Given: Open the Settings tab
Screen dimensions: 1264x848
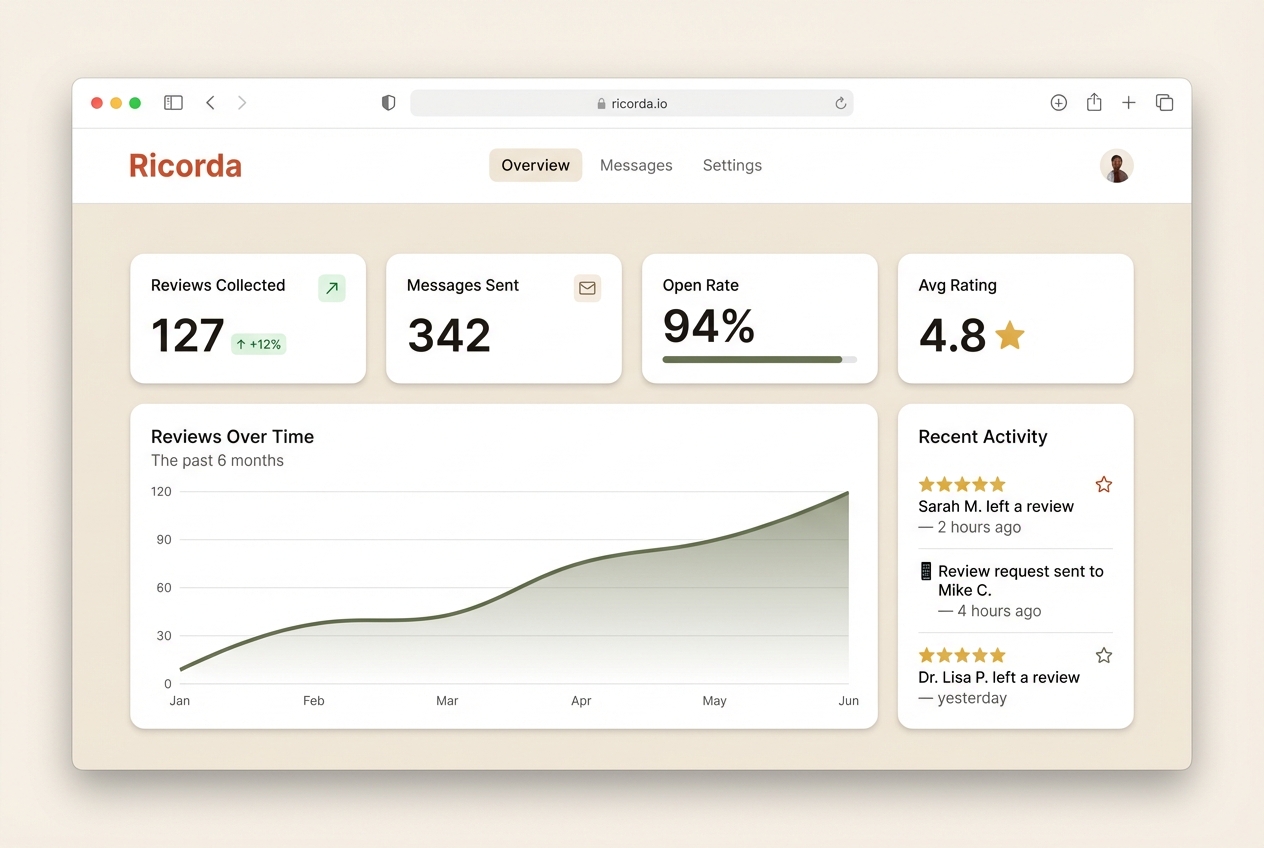Looking at the screenshot, I should point(732,165).
